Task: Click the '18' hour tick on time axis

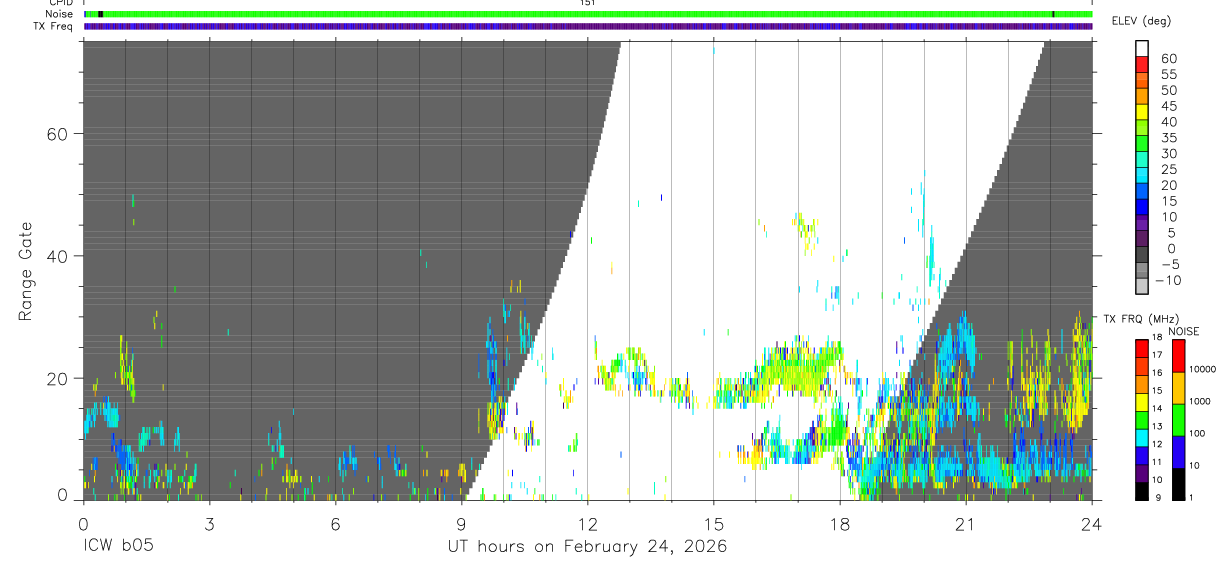Action: coord(839,524)
